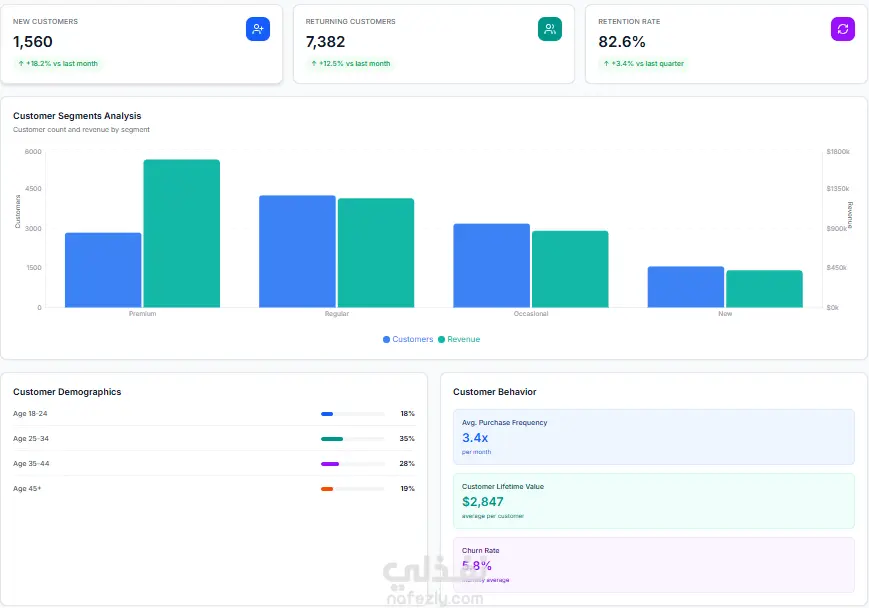This screenshot has height=608, width=869.
Task: Click the Age 35-44 label
Action: [x=31, y=463]
